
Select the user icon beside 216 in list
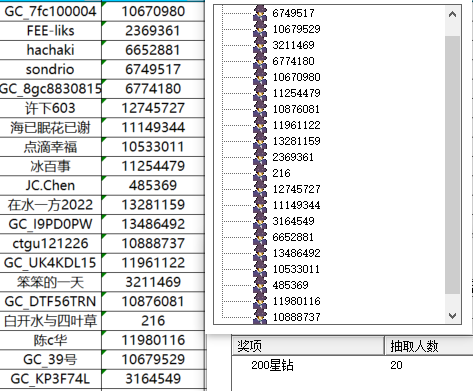point(260,173)
